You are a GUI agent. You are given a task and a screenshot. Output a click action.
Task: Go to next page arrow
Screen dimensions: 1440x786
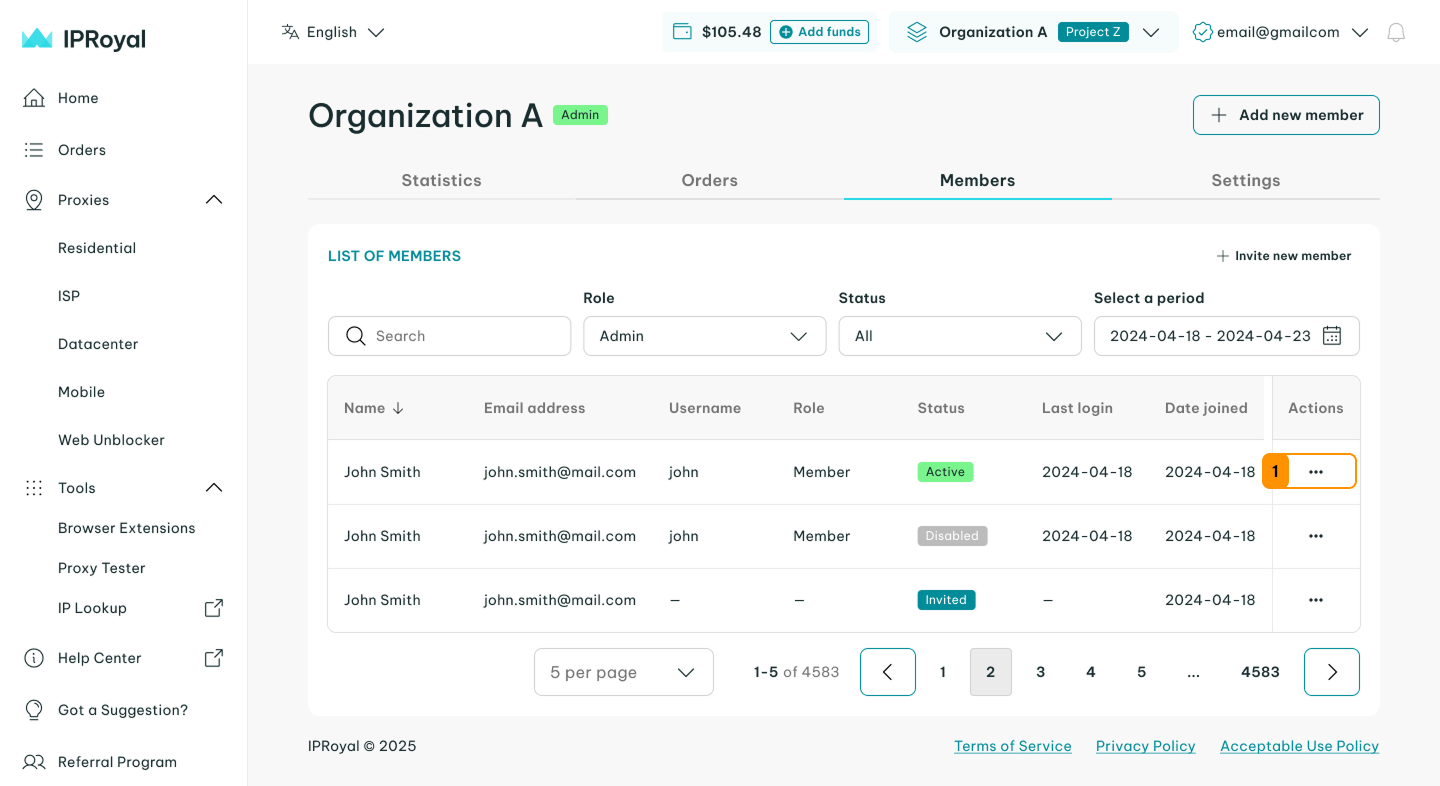[x=1331, y=672]
